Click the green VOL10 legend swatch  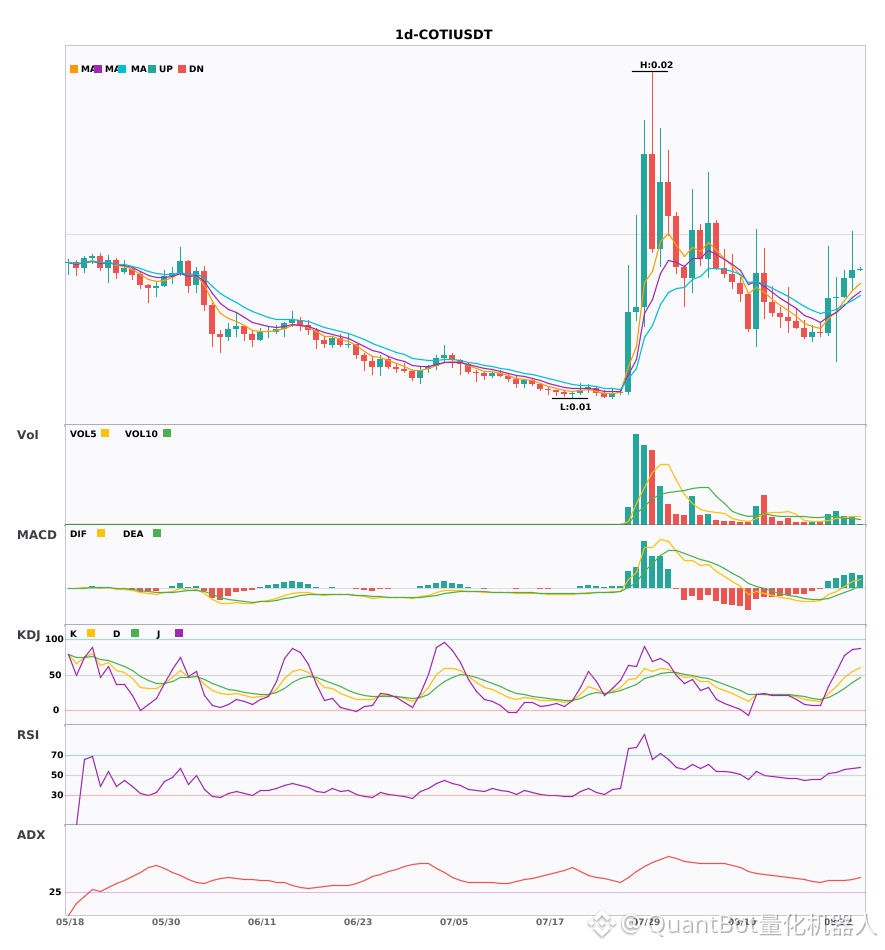pos(167,433)
